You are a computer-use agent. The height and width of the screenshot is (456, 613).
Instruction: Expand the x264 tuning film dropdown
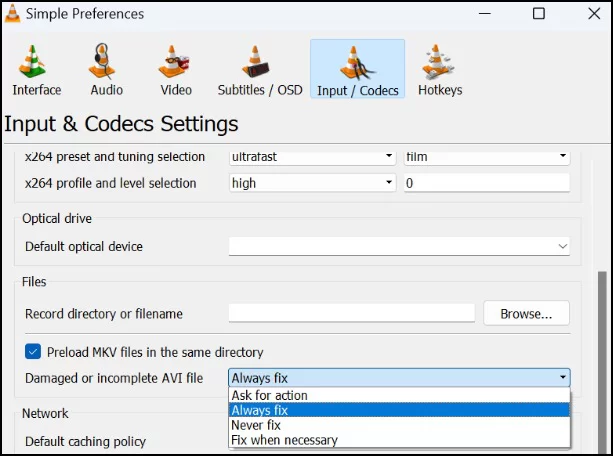click(x=487, y=157)
